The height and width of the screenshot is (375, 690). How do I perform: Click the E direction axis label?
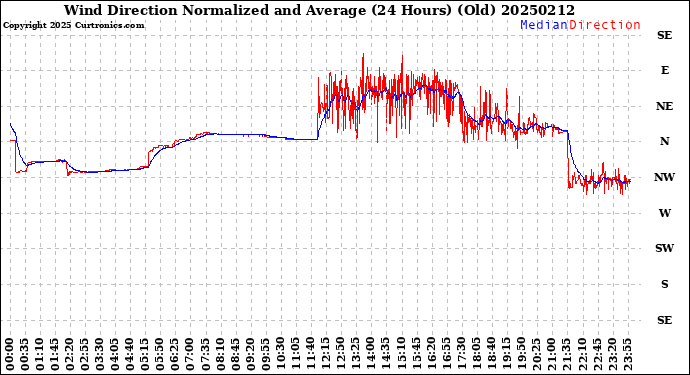[x=665, y=70]
